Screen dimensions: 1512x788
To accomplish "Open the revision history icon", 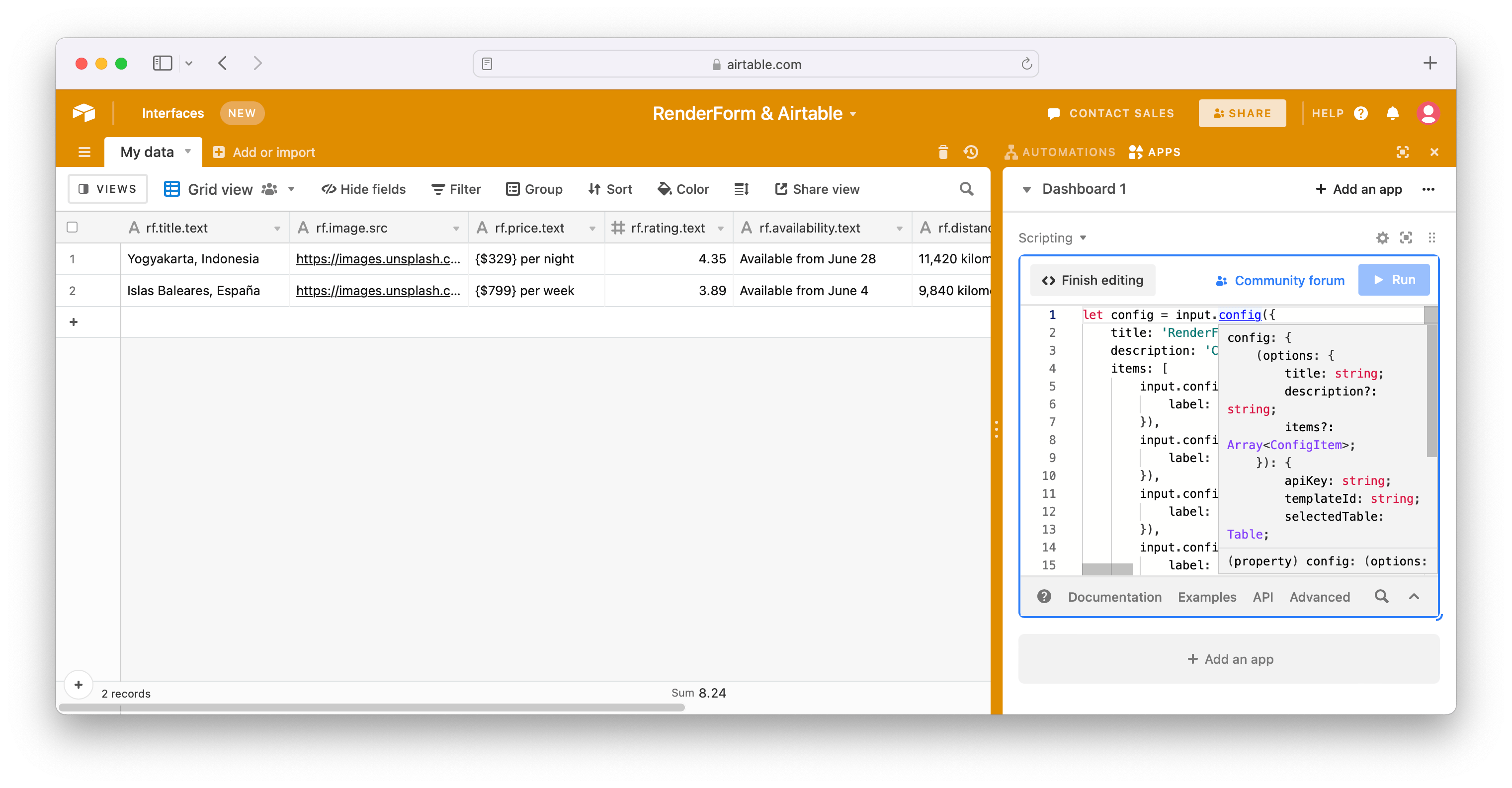I will point(971,153).
